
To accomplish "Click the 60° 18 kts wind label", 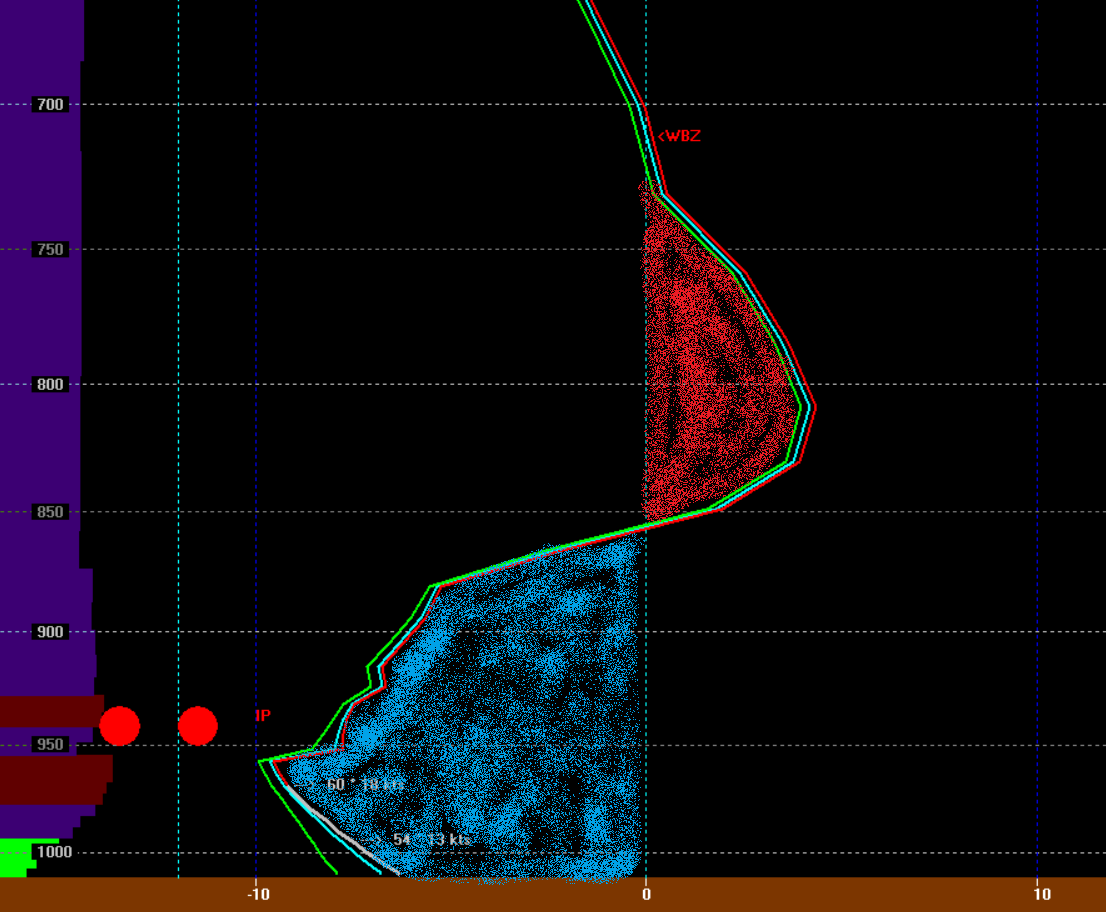I will click(365, 785).
